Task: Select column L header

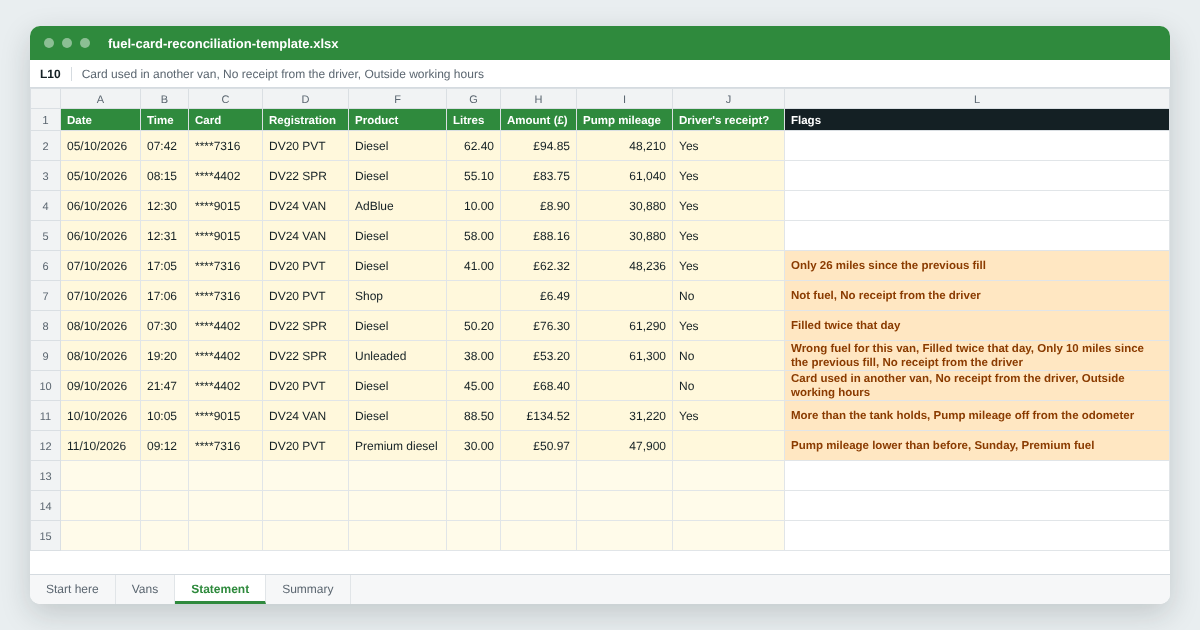Action: point(977,99)
